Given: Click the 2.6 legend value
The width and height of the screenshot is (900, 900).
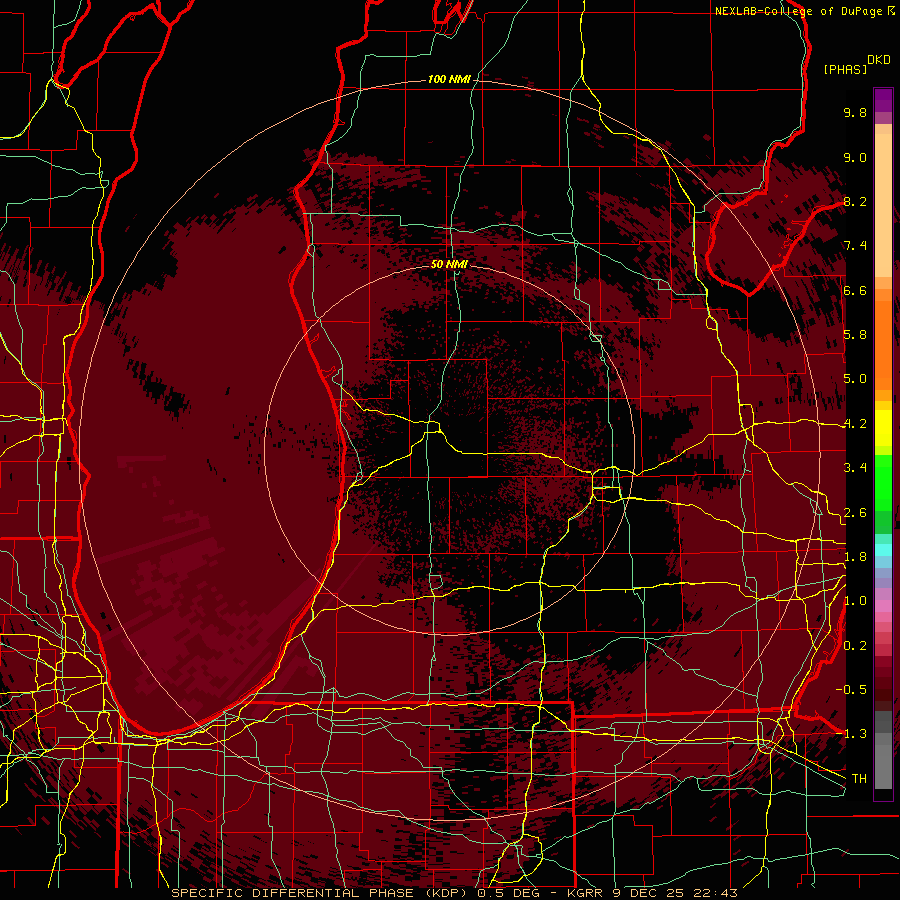Looking at the screenshot, I should [855, 513].
